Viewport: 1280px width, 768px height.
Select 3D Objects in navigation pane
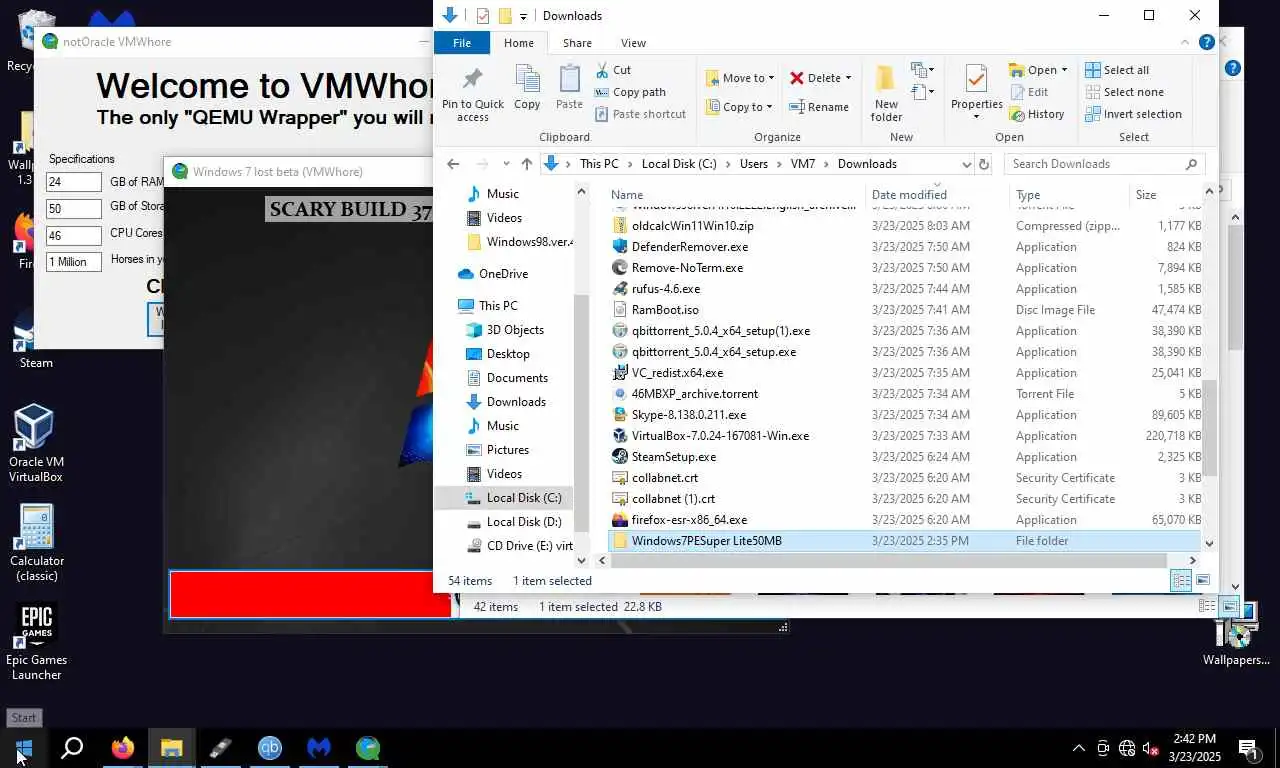(515, 330)
